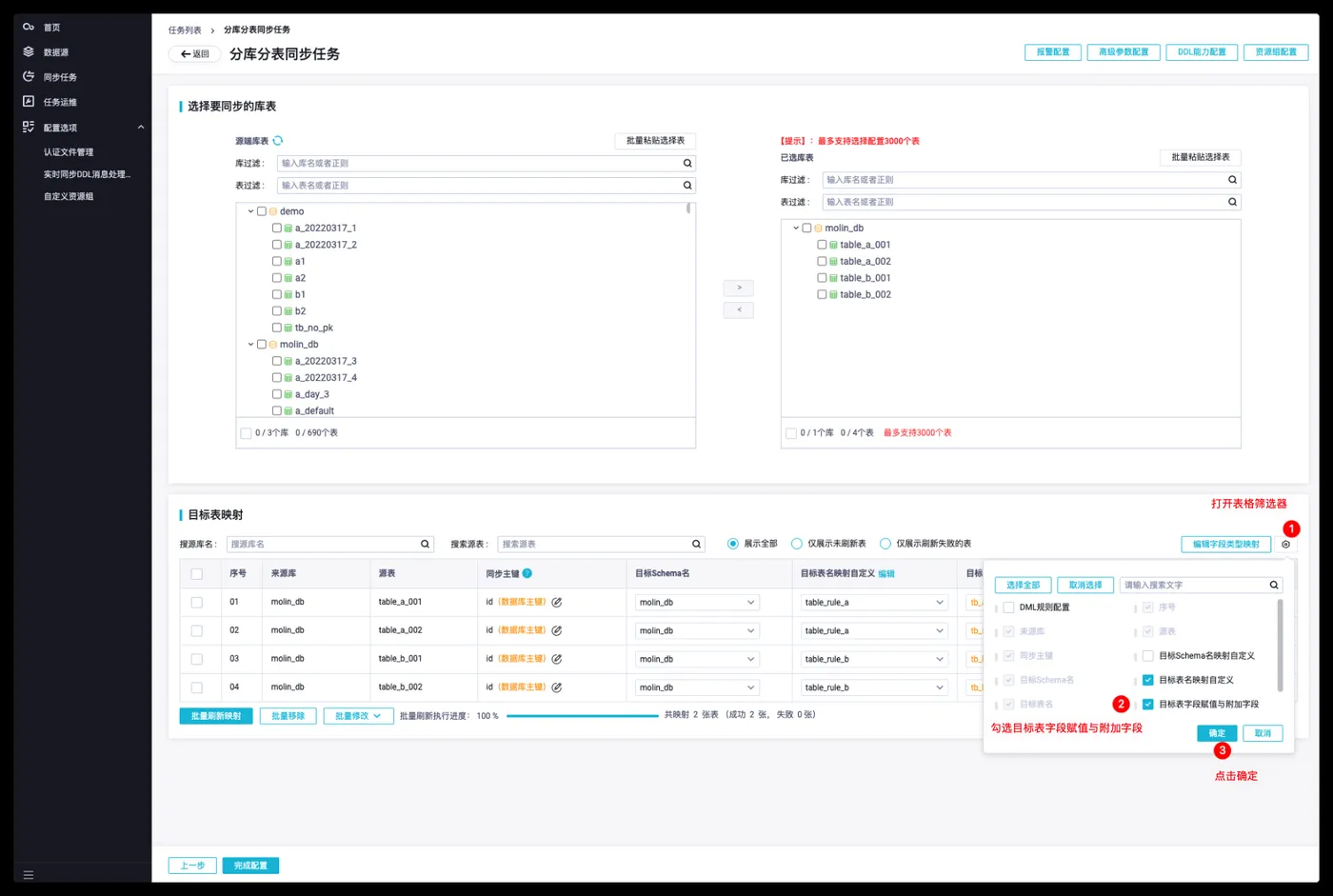
Task: Collapse the demo database tree node
Action: 251,211
